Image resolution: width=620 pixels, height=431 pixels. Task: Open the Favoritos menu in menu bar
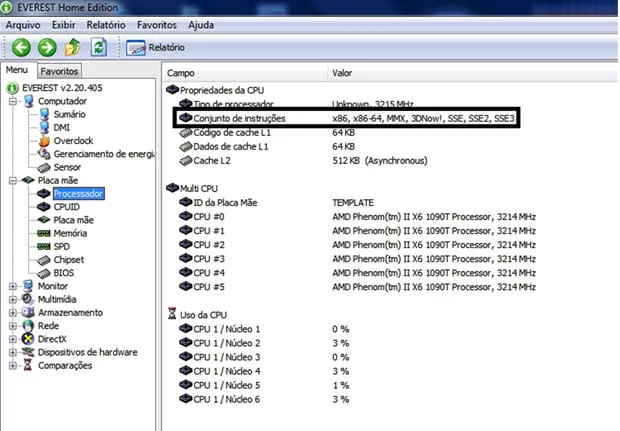[x=157, y=25]
